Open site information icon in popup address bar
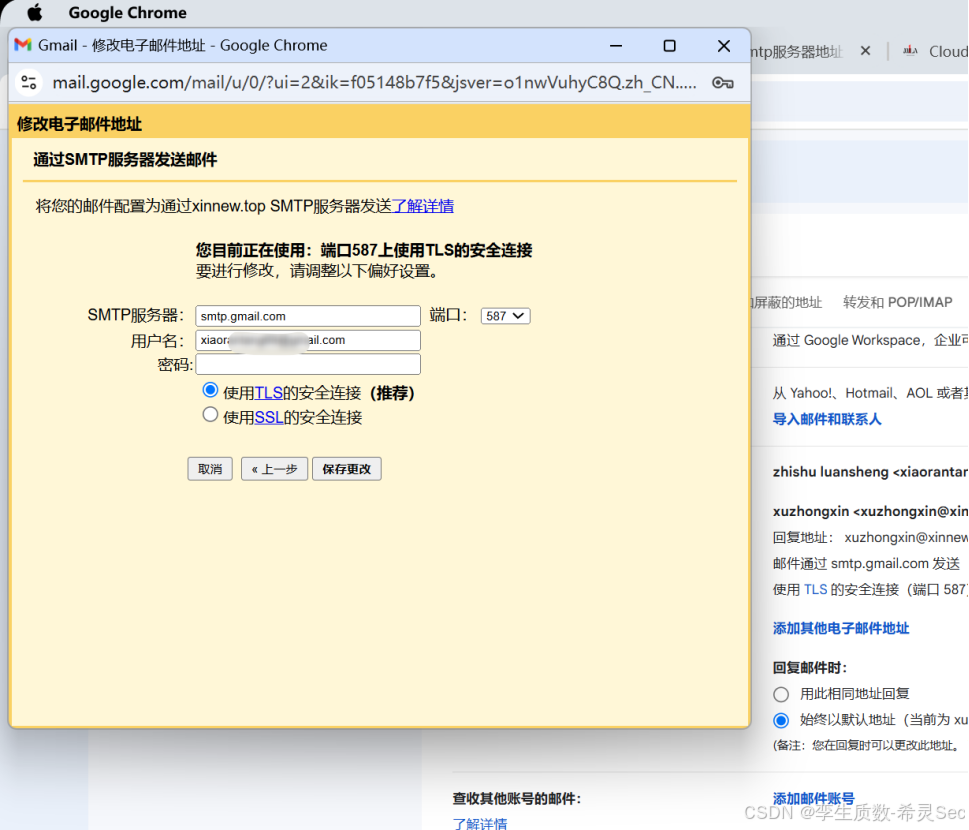This screenshot has width=969, height=830. click(29, 82)
